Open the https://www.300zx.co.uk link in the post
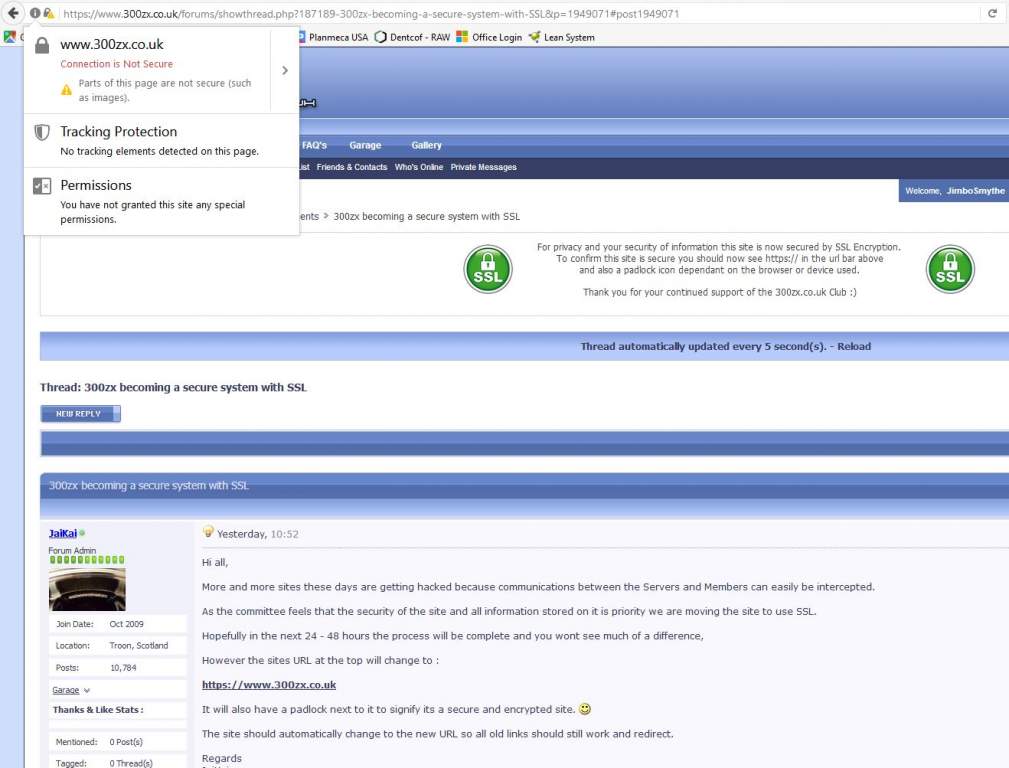1009x768 pixels. [269, 685]
